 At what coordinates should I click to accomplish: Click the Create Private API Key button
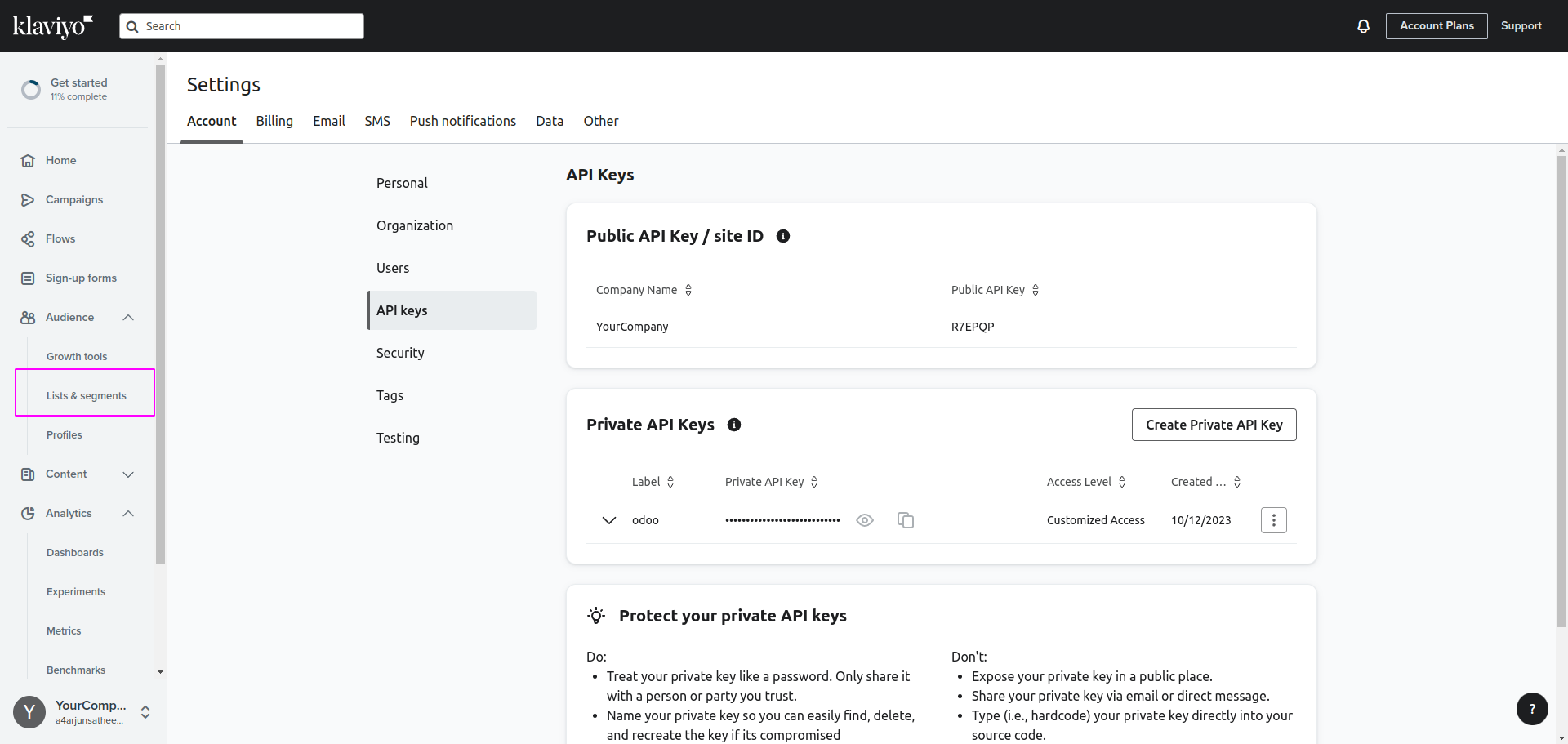[1214, 425]
